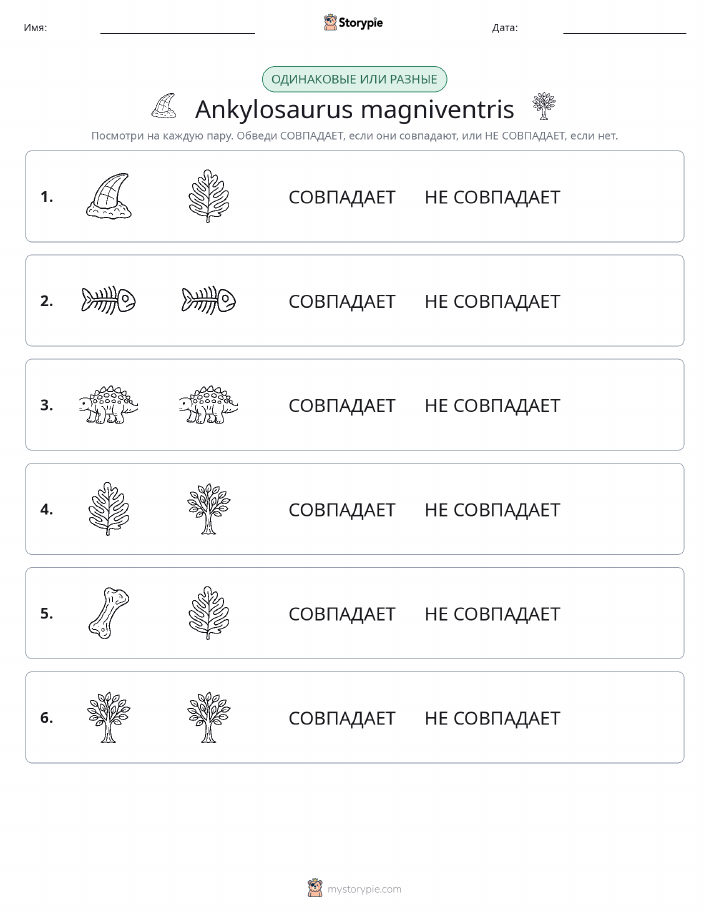The width and height of the screenshot is (709, 917).
Task: Choose СОВПАДАЕТ for pair 6
Action: (342, 718)
